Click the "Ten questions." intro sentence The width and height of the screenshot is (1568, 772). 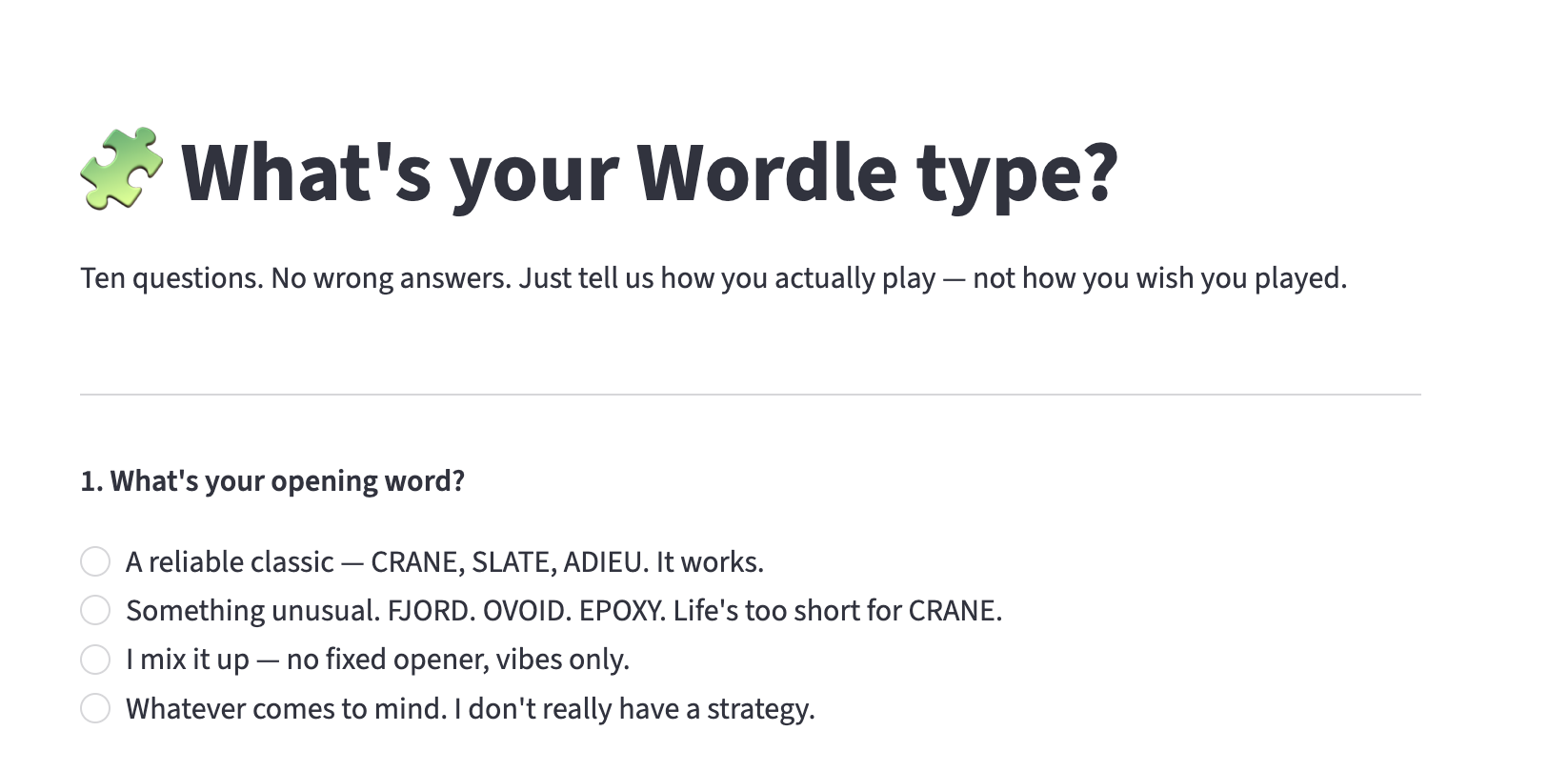pos(171,278)
